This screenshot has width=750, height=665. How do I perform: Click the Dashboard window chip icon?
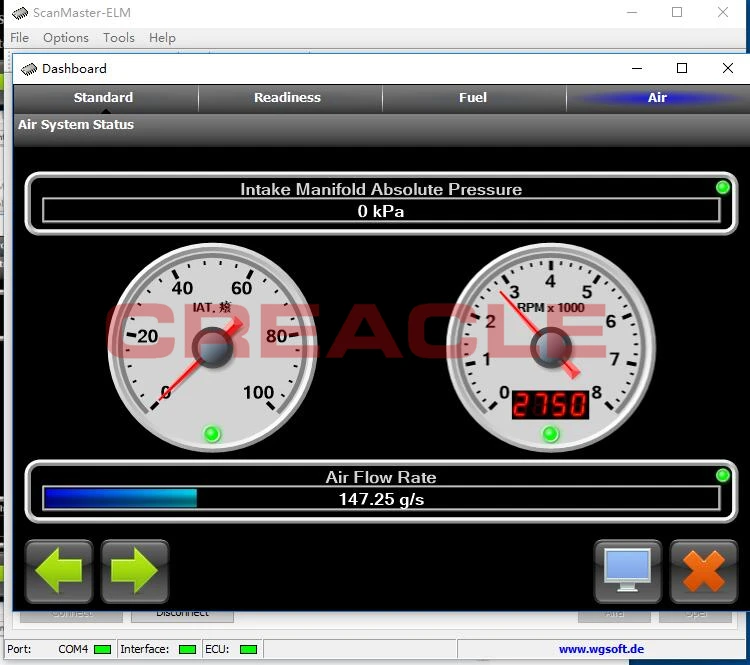point(29,69)
